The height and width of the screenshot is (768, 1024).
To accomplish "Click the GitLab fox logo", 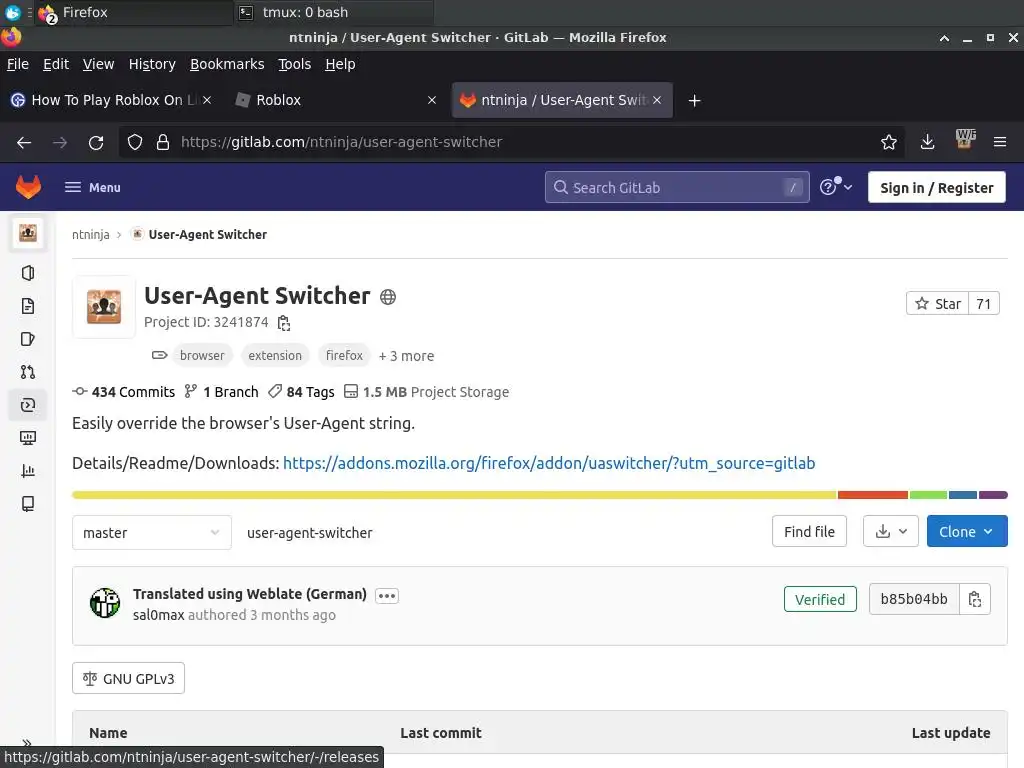I will point(28,187).
